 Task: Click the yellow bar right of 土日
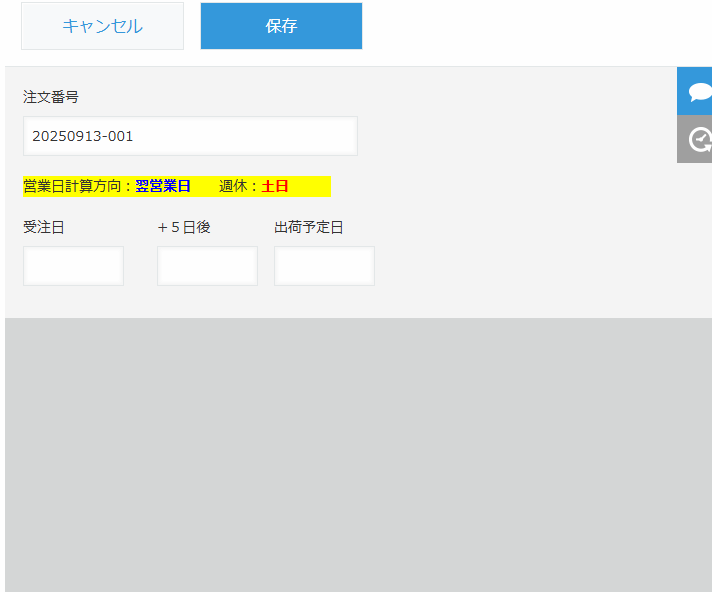(310, 186)
